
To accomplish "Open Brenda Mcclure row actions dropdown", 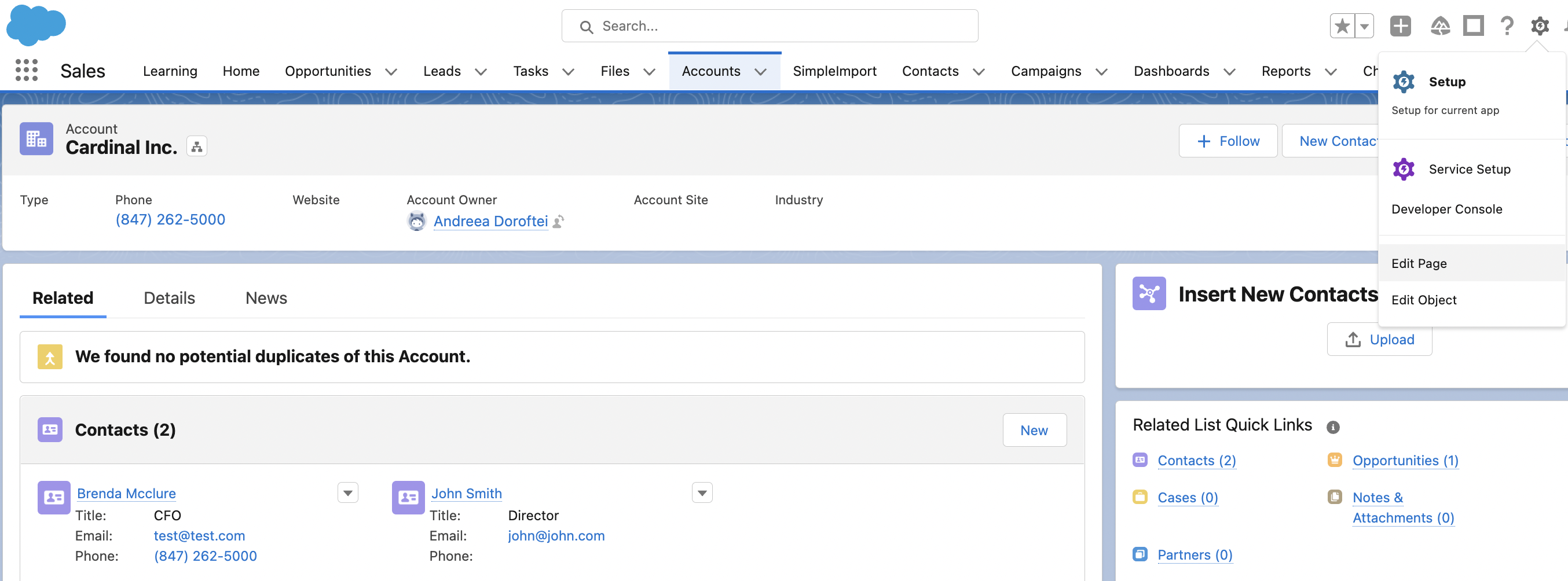I will click(348, 493).
